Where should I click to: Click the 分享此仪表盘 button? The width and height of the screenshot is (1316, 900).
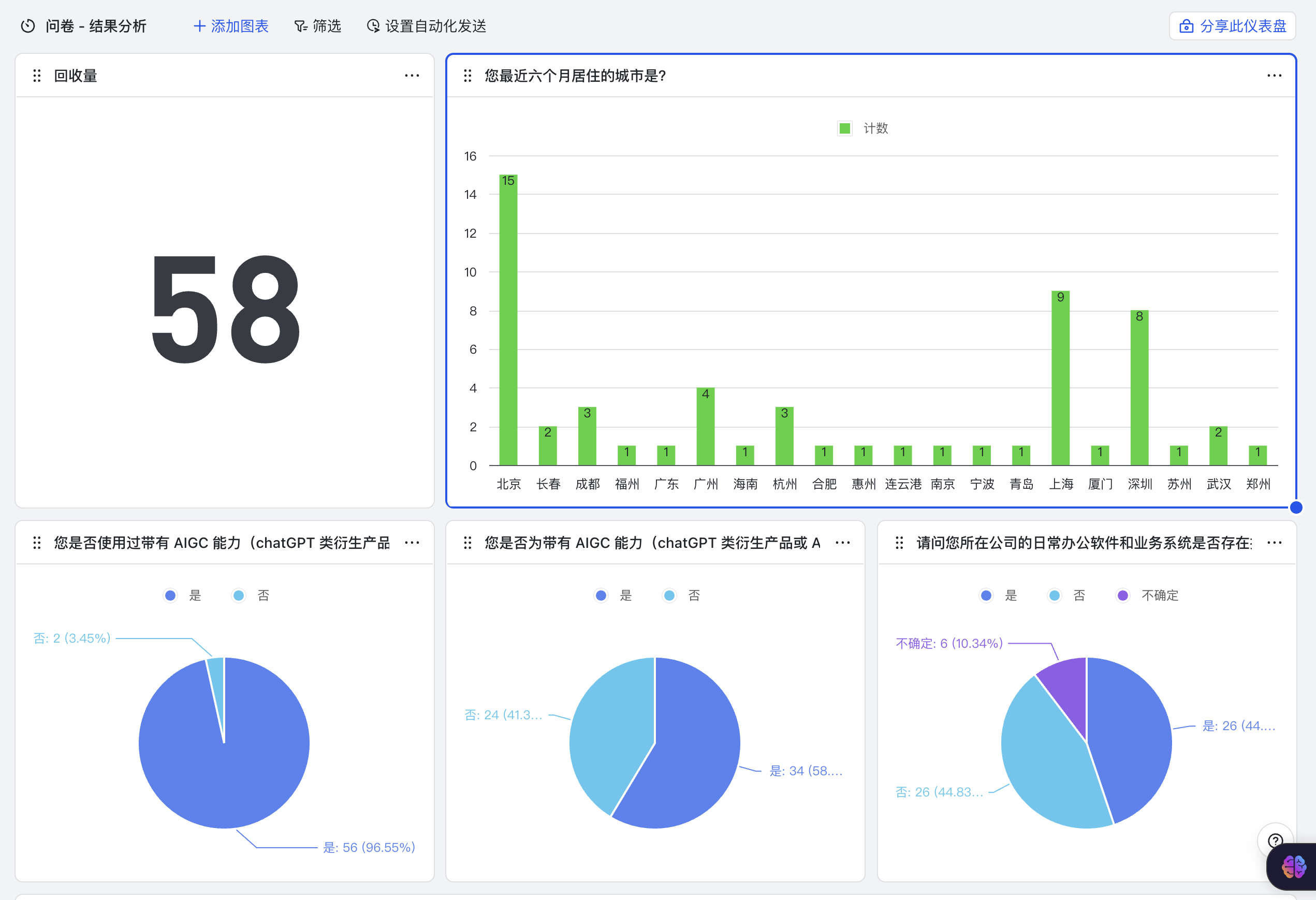pyautogui.click(x=1232, y=26)
